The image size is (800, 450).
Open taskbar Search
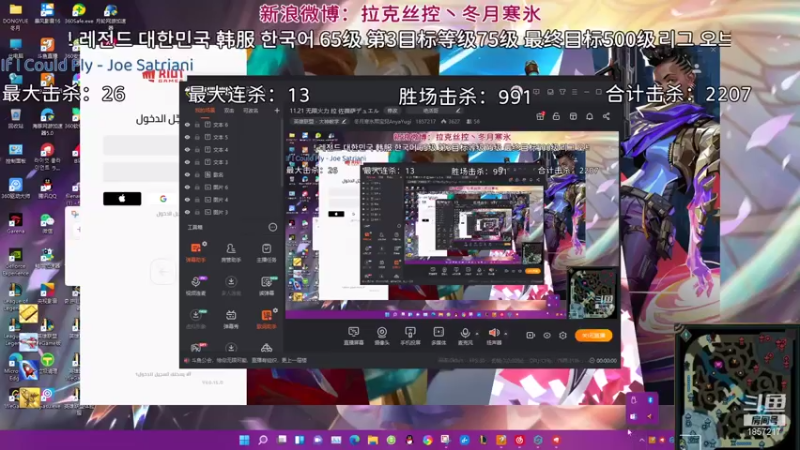pyautogui.click(x=263, y=440)
